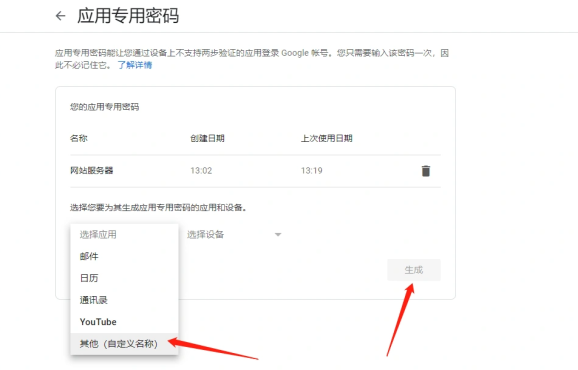This screenshot has width=578, height=370.
Task: Expand the 选择设备 dropdown
Action: click(234, 234)
